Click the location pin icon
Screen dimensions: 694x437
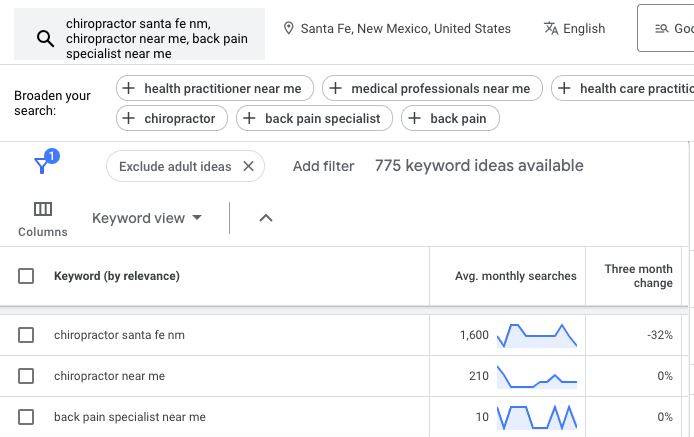pos(288,29)
